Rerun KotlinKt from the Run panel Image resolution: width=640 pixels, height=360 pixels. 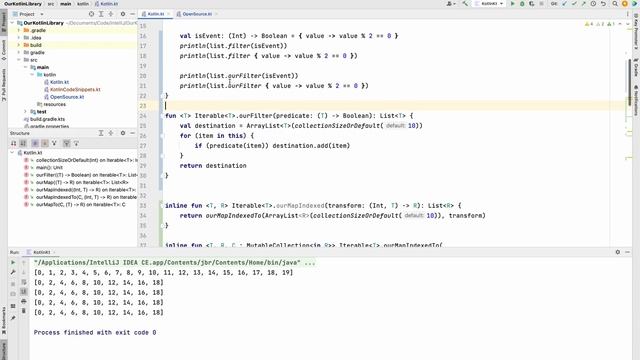click(x=13, y=262)
